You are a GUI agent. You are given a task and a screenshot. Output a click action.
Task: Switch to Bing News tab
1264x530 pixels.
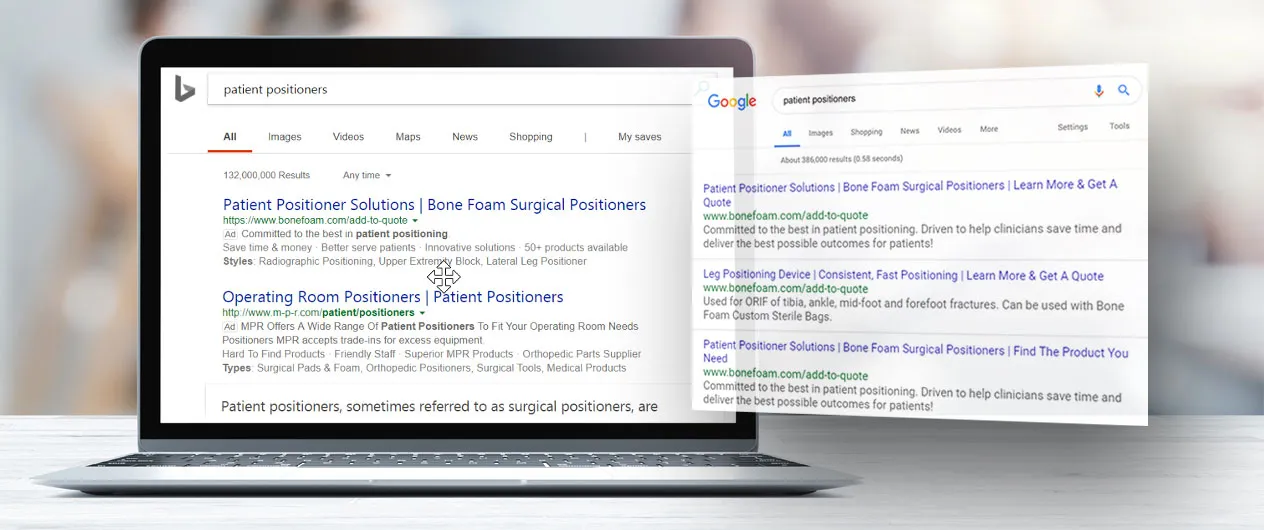[465, 137]
